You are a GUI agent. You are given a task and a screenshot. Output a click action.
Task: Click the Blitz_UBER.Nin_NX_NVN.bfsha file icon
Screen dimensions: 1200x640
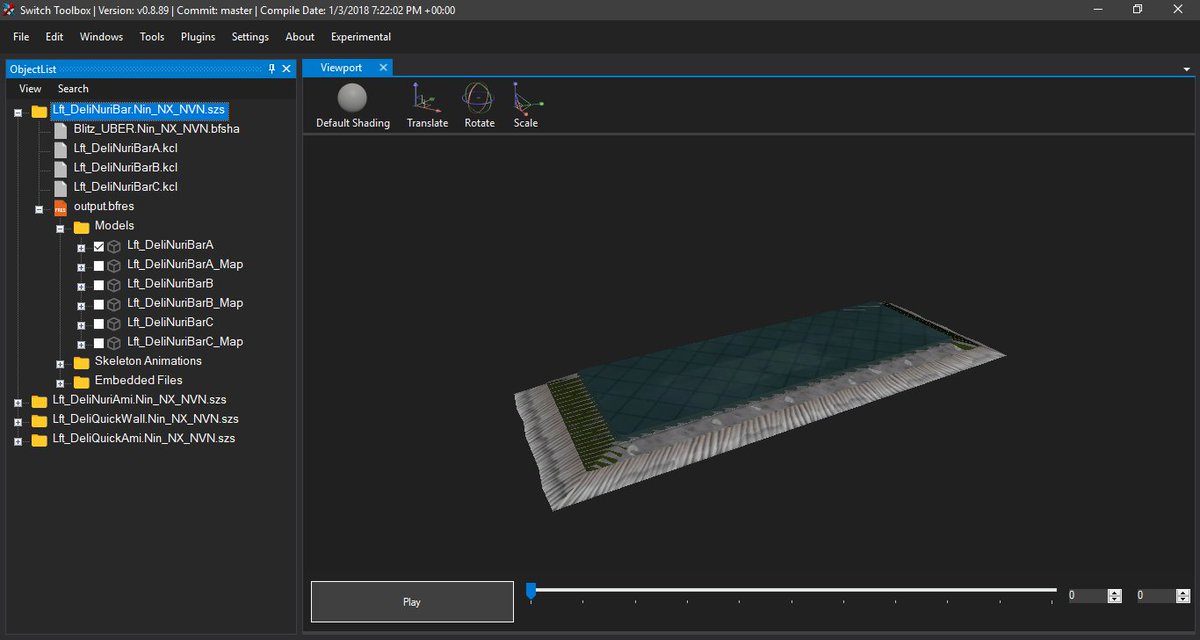60,129
